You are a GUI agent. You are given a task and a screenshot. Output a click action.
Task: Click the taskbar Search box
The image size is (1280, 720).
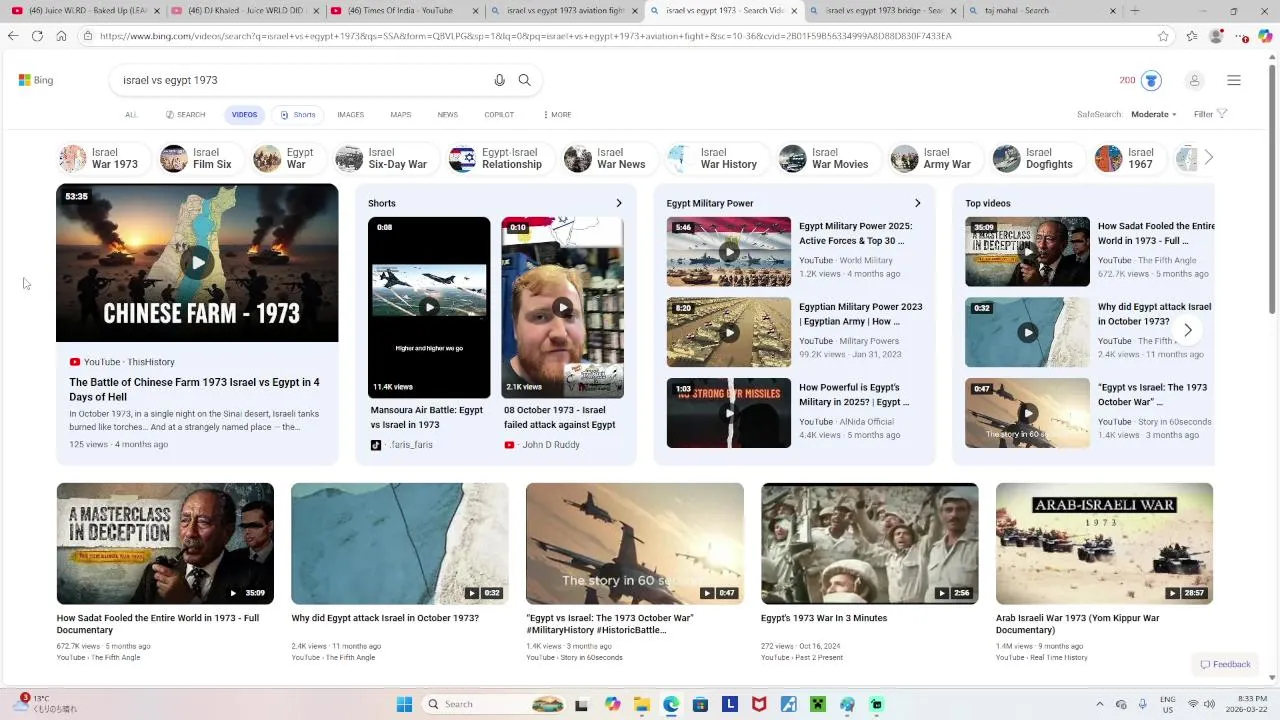(x=494, y=704)
